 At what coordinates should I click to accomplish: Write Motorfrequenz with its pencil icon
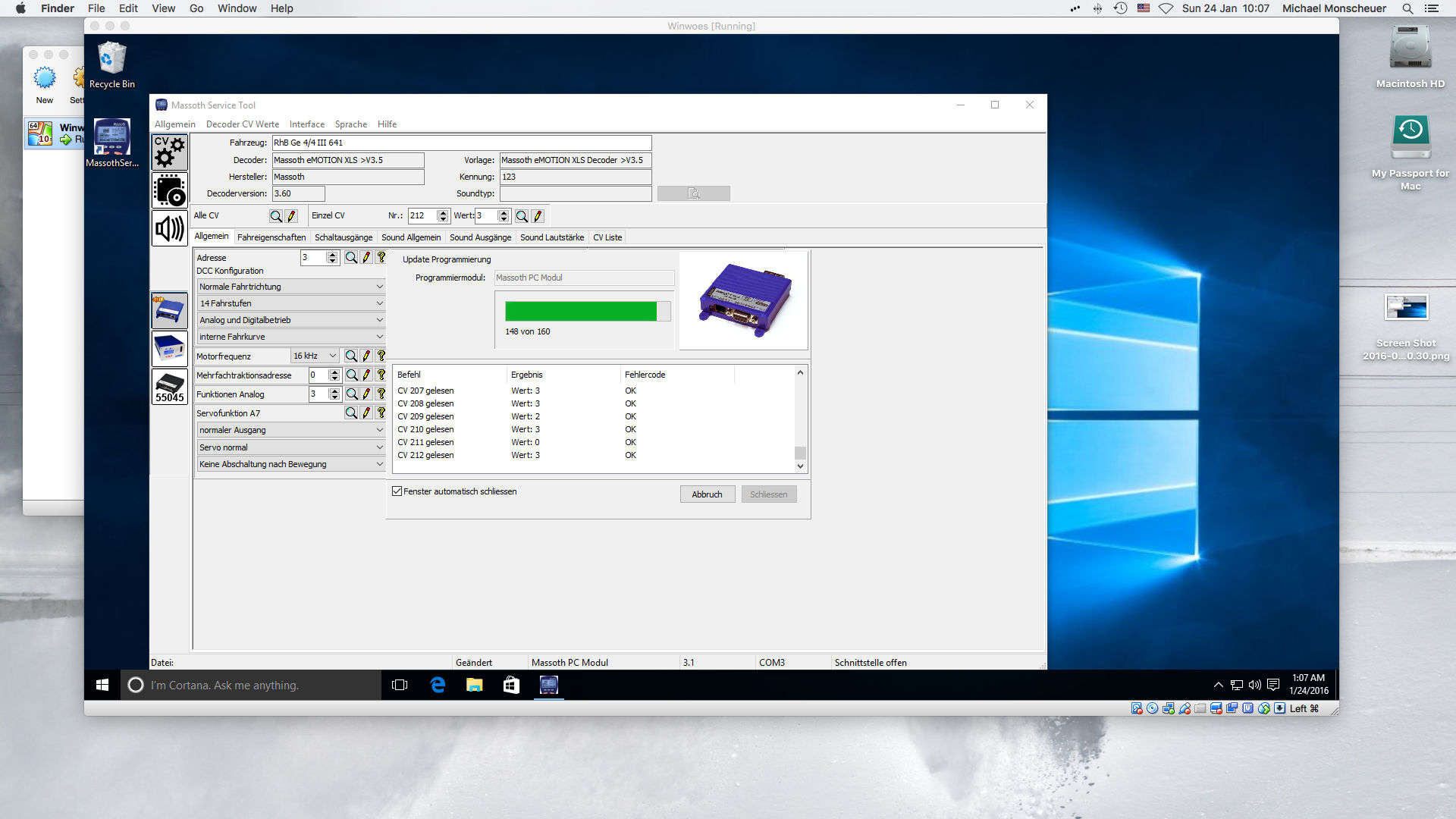point(366,356)
